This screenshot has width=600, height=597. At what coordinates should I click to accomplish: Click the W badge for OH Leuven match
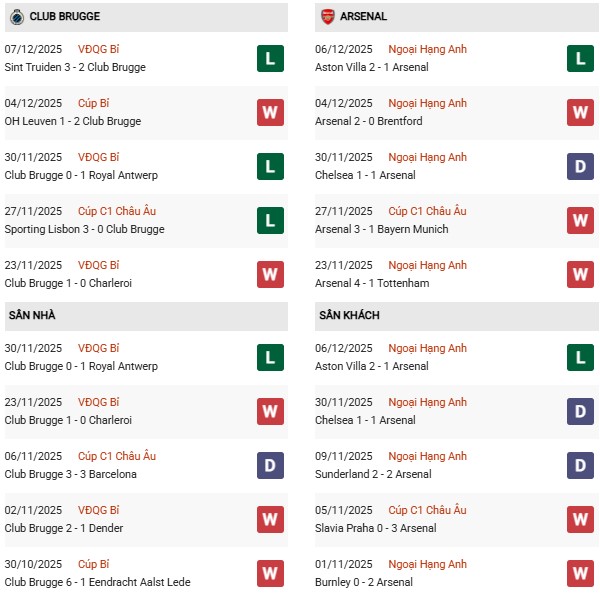pyautogui.click(x=269, y=112)
